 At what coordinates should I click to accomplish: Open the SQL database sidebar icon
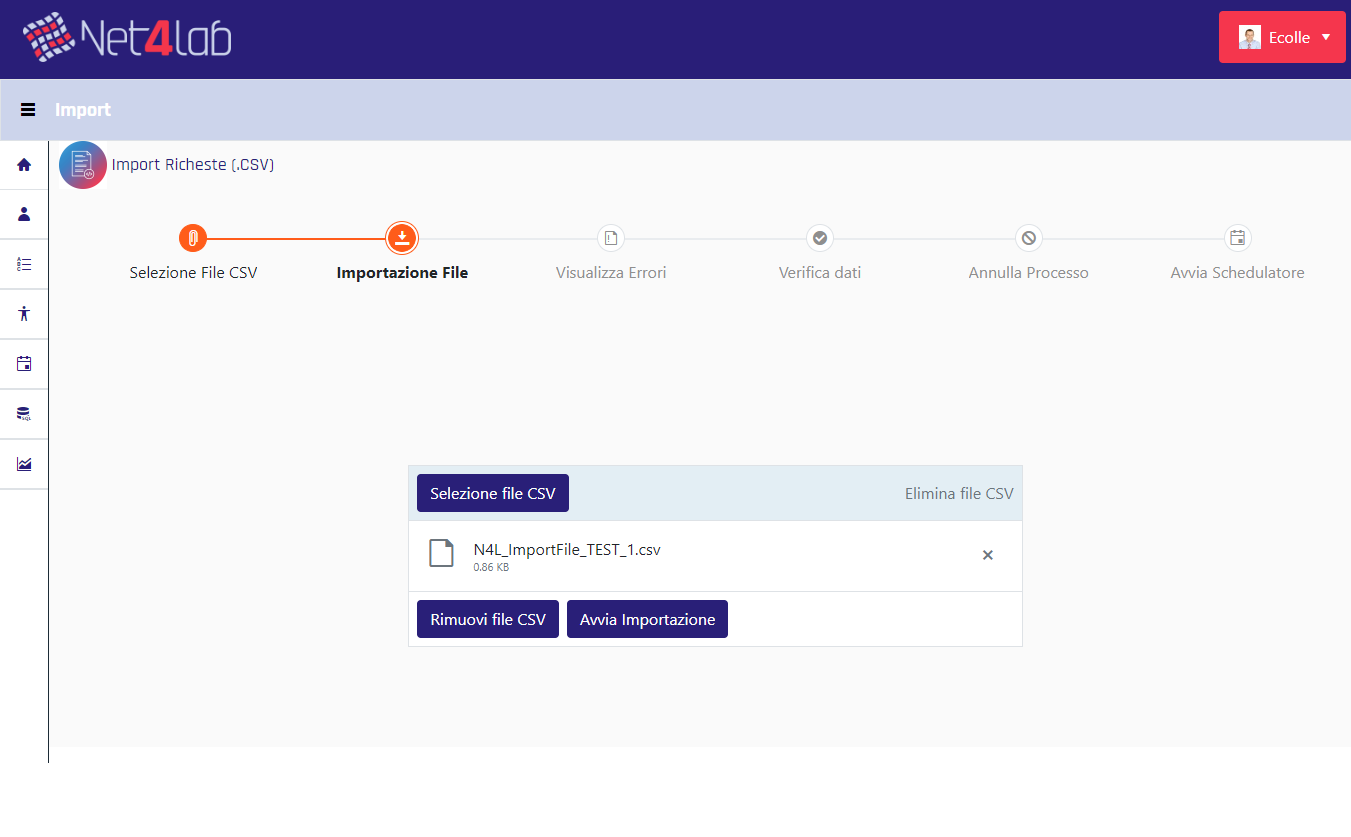click(x=24, y=414)
